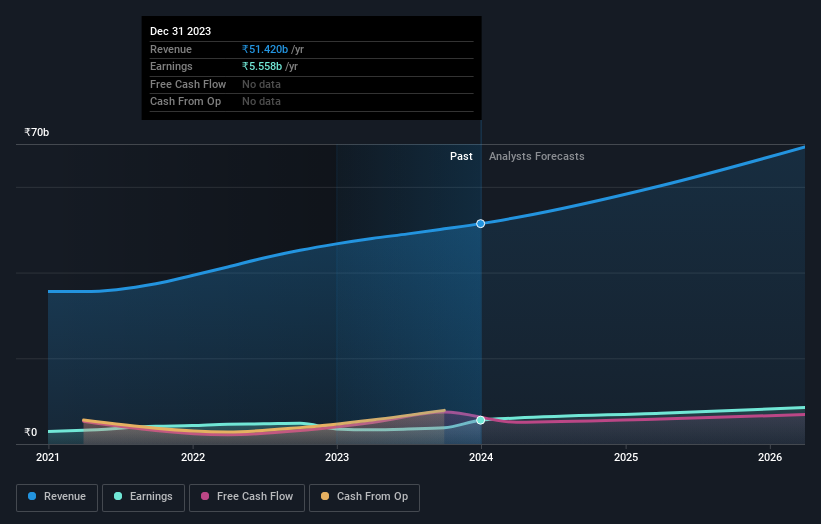
Task: Click the teal Earnings legend dot
Action: pos(118,496)
